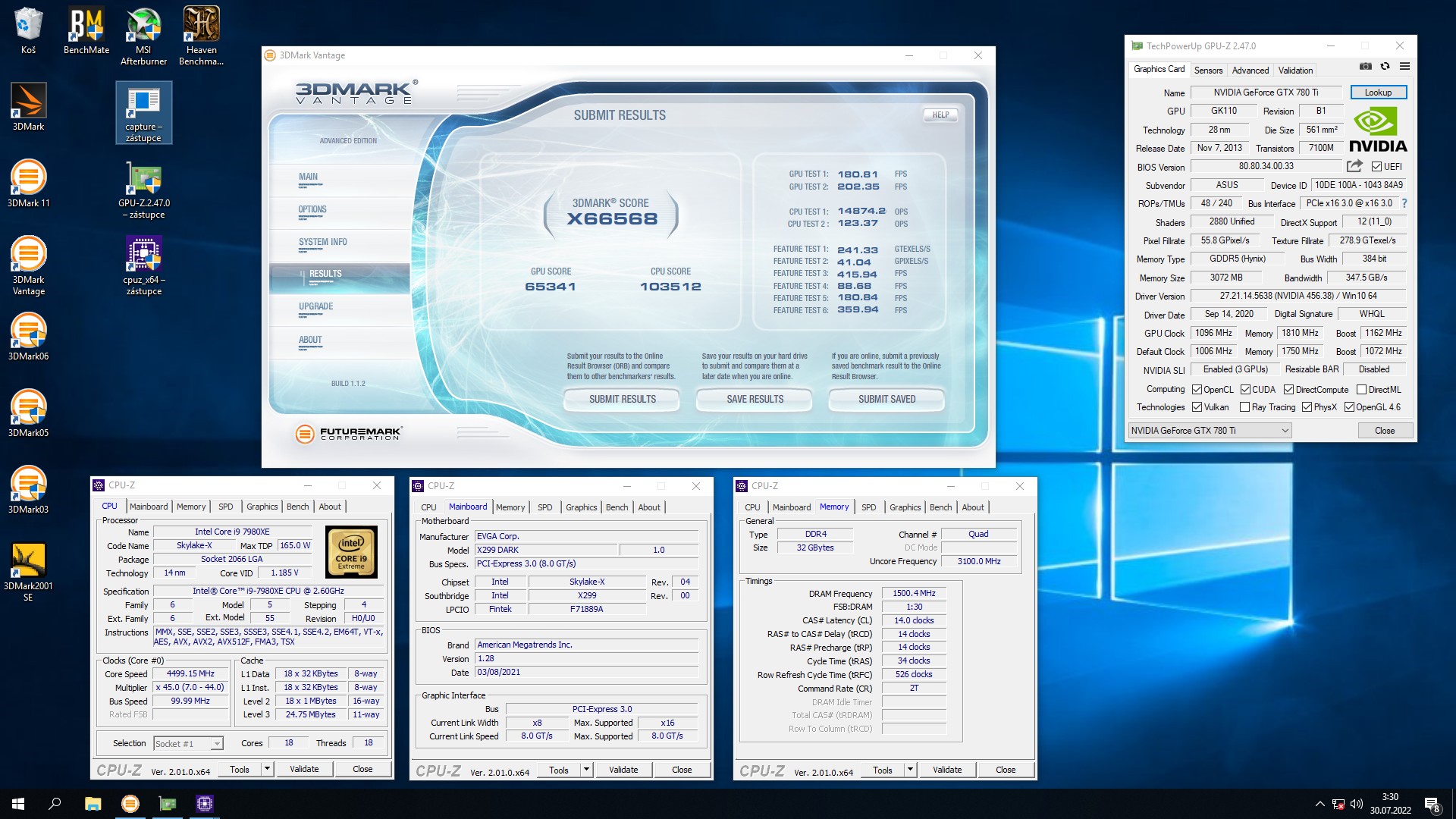Click the Bus Interface question mark icon
The width and height of the screenshot is (1456, 819).
pos(1404,203)
